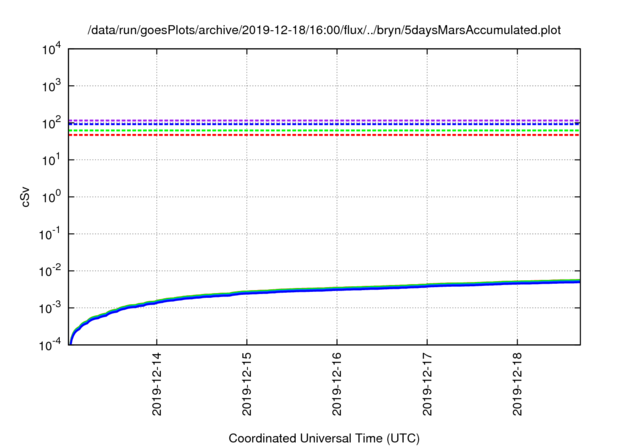The image size is (640, 448).
Task: Click the purple dashed threshold line
Action: click(324, 120)
